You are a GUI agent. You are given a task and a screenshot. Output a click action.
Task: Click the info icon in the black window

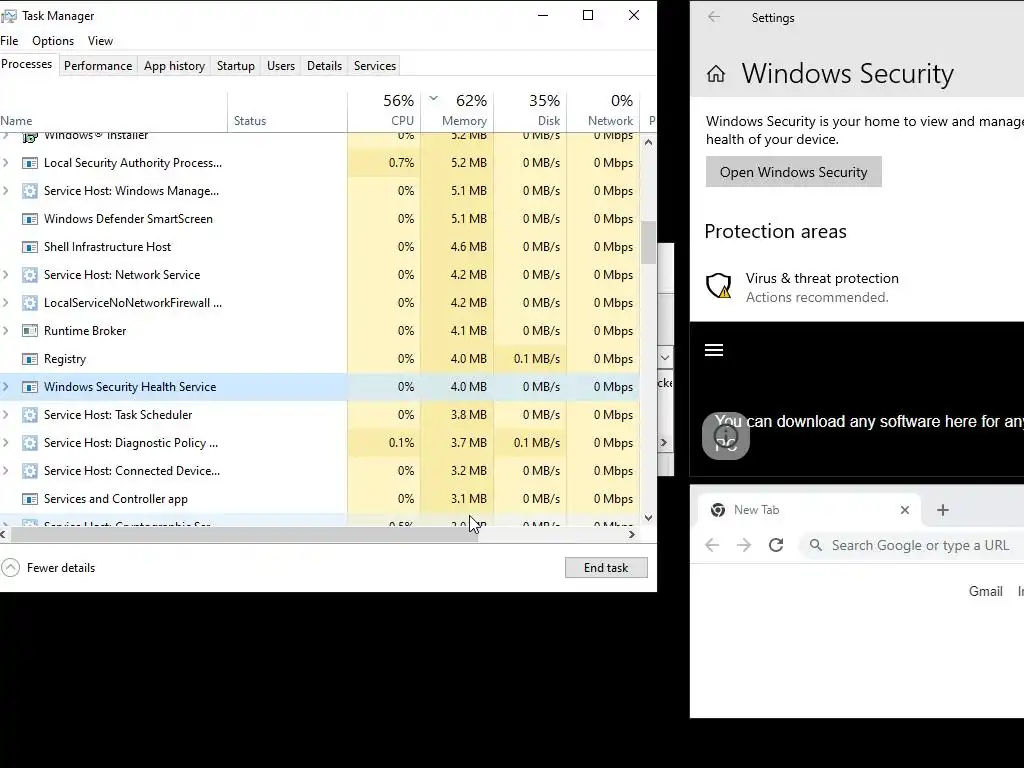726,436
